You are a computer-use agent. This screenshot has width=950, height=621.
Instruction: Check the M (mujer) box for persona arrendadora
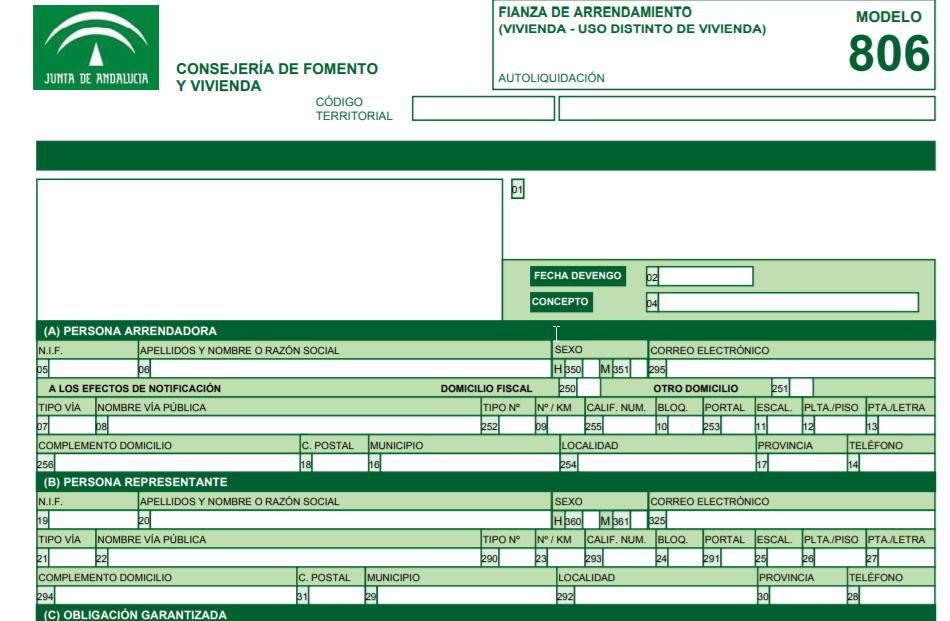638,369
